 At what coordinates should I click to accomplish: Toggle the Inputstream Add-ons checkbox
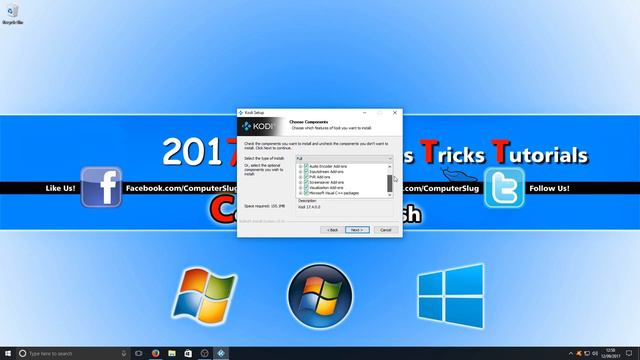click(x=306, y=171)
